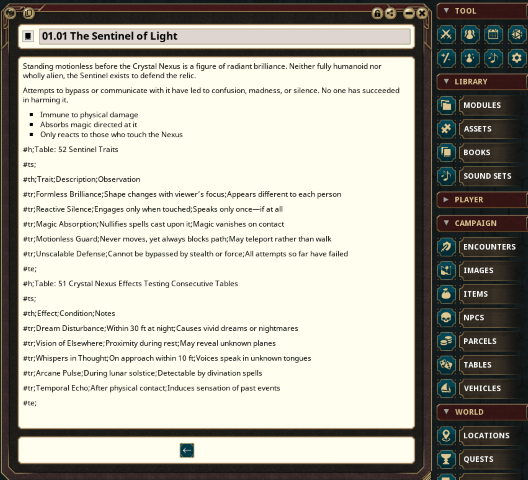This screenshot has width=528, height=480.
Task: Collapse the Library section
Action: click(446, 82)
